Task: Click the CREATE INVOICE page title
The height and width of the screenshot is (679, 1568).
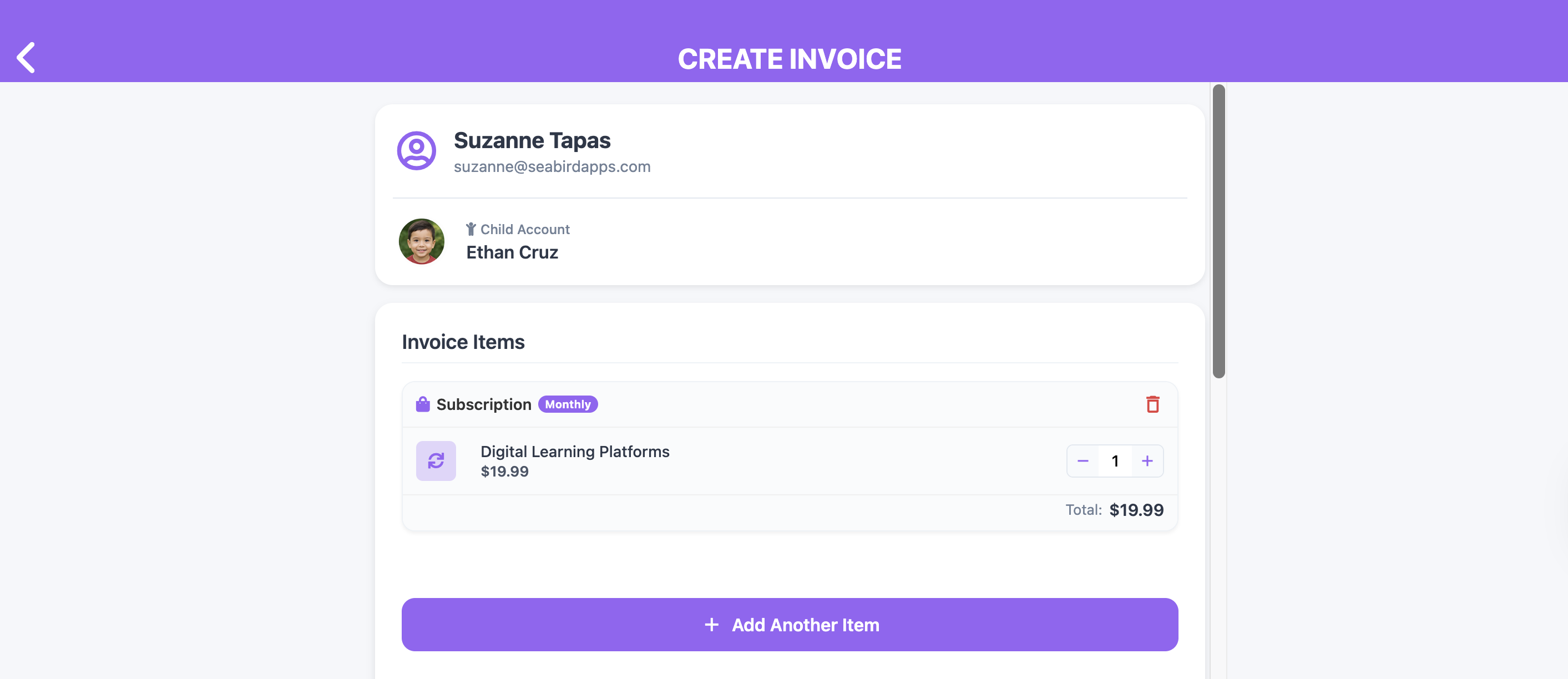Action: pos(790,59)
